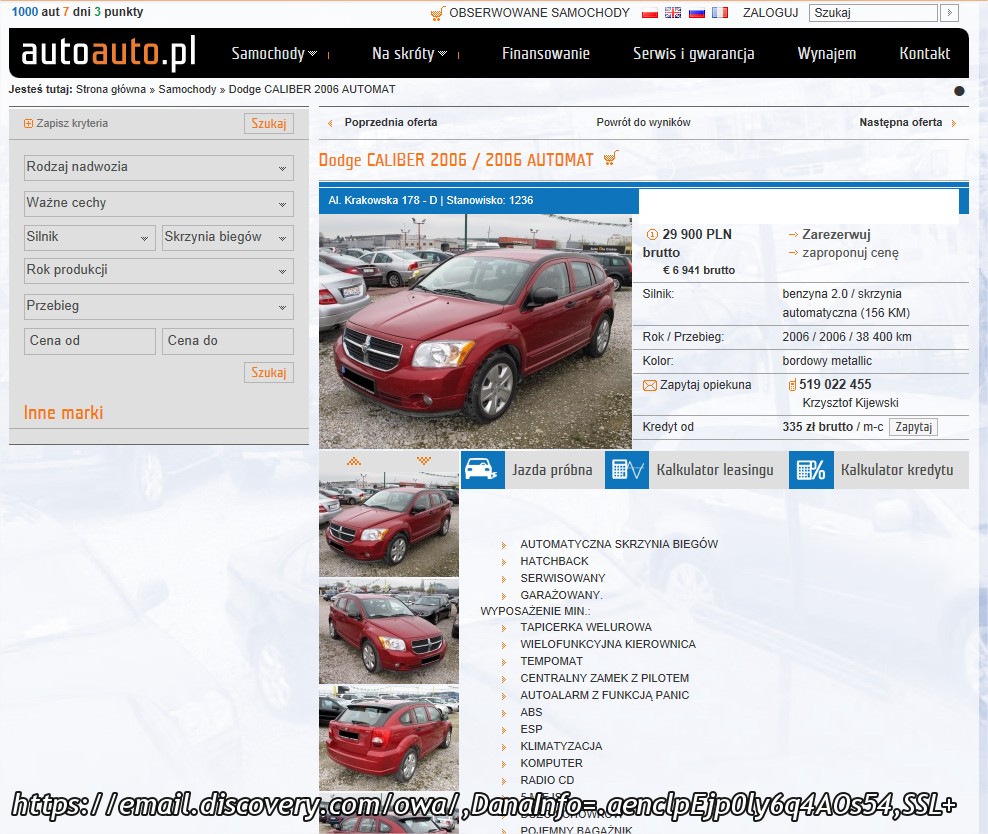Open Kalkulator leasingu
Screen dimensions: 988x834
point(715,470)
